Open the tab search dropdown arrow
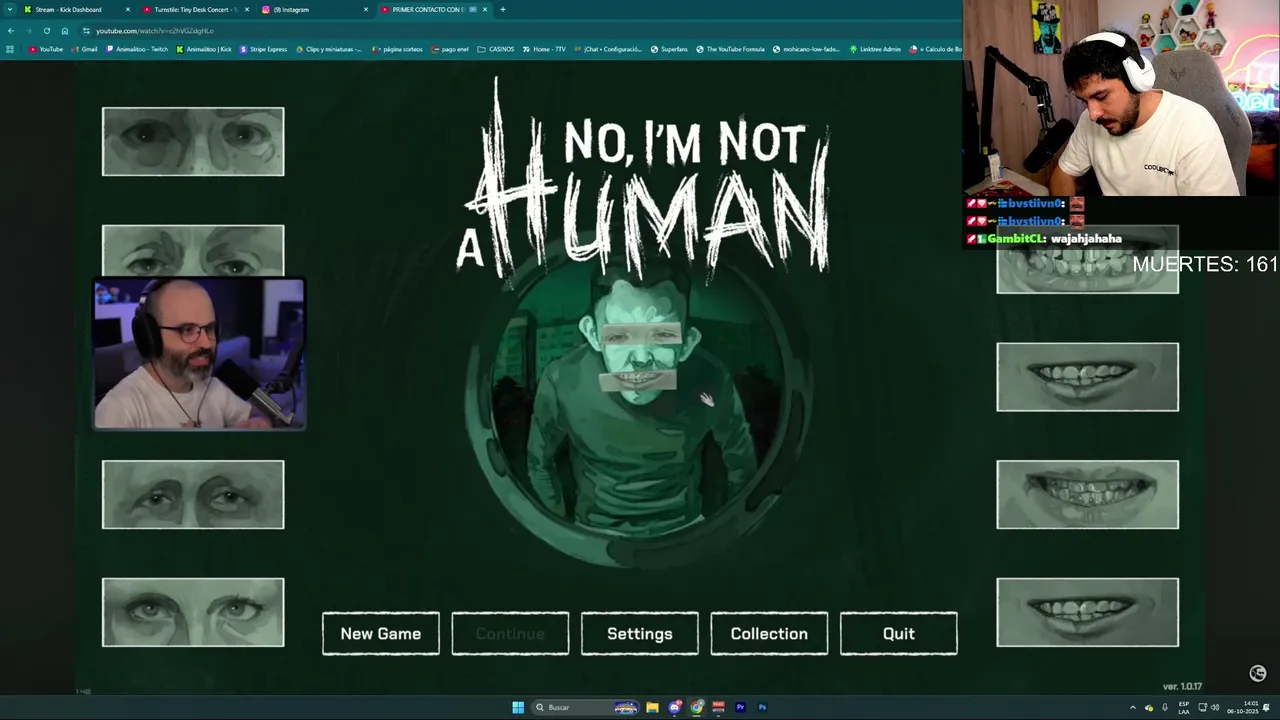The height and width of the screenshot is (720, 1280). (x=10, y=9)
